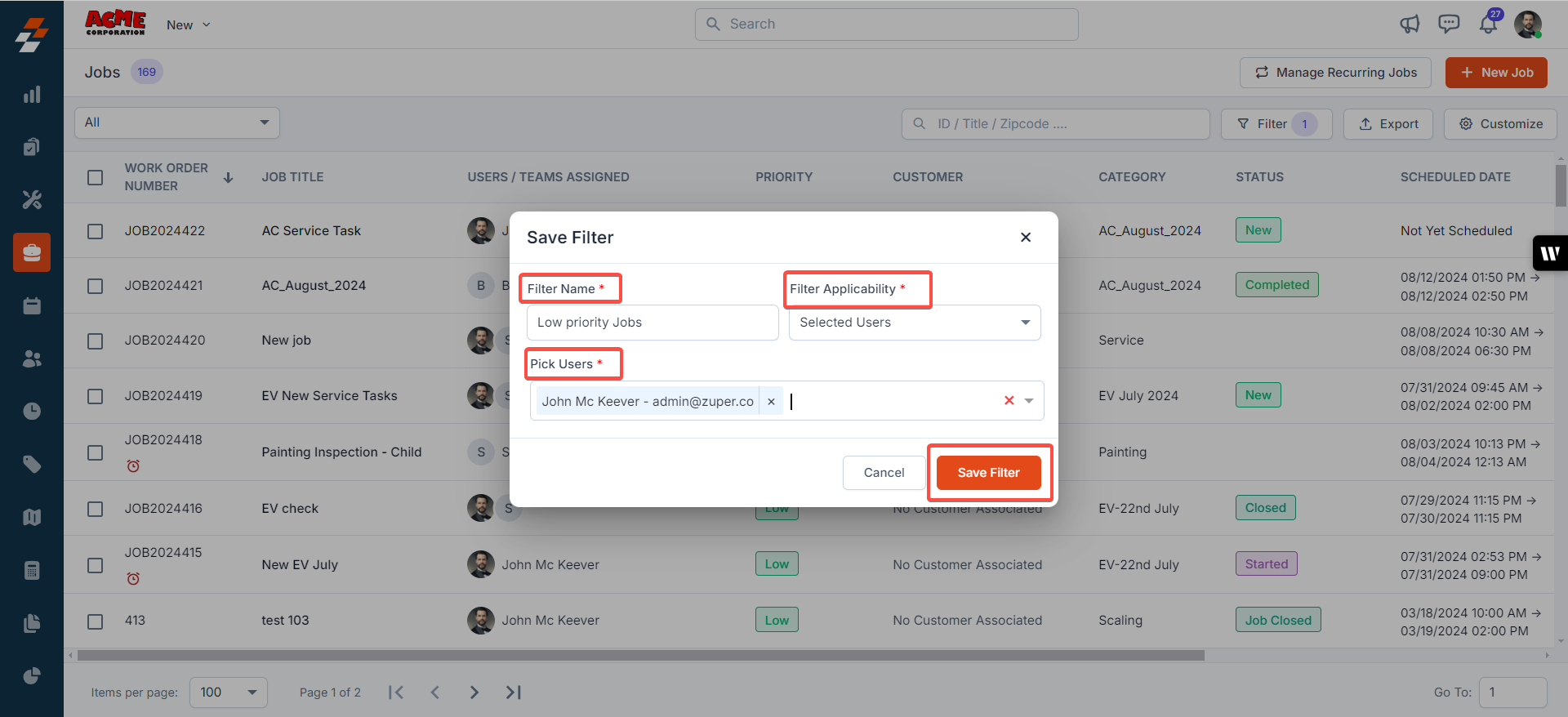Image resolution: width=1568 pixels, height=717 pixels.
Task: Check the JOB2024422 row checkbox
Action: (96, 231)
